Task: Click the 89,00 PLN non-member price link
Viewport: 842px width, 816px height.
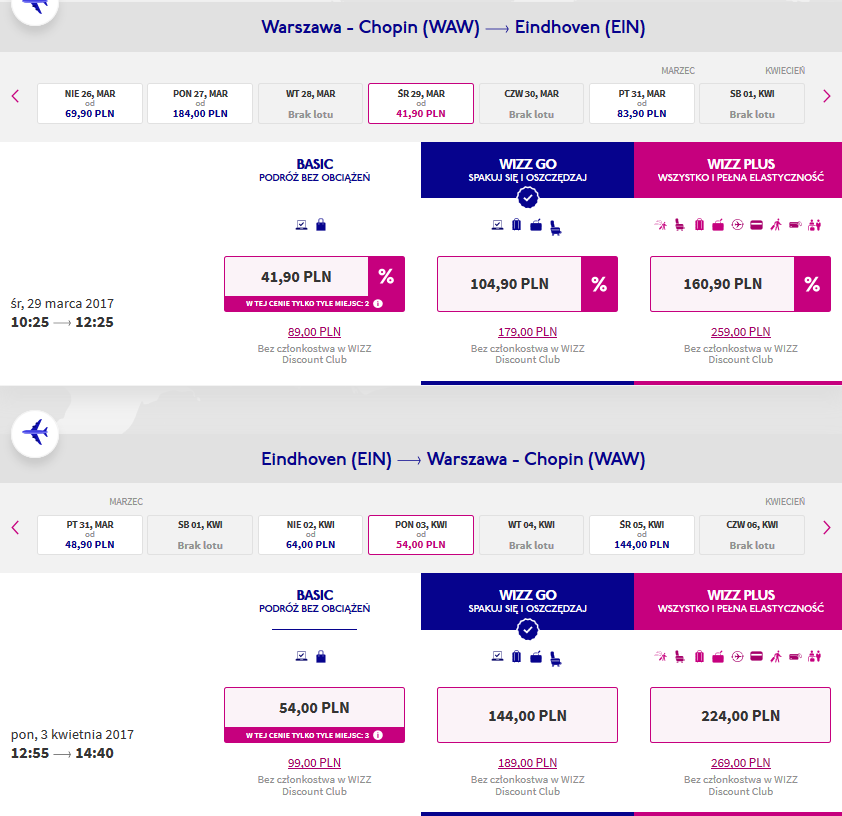Action: [x=314, y=332]
